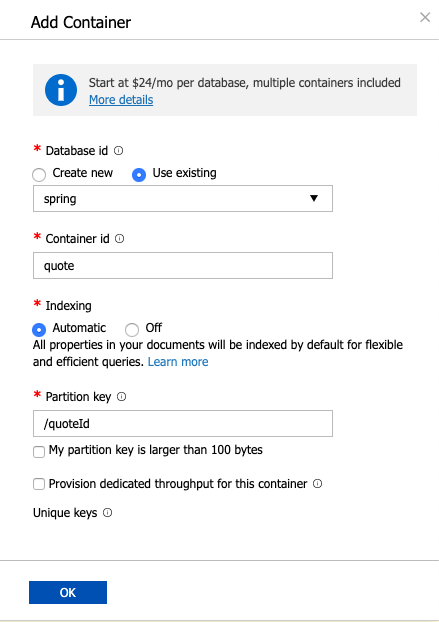The height and width of the screenshot is (622, 439).
Task: Click the Container id field containing quote
Action: [183, 265]
